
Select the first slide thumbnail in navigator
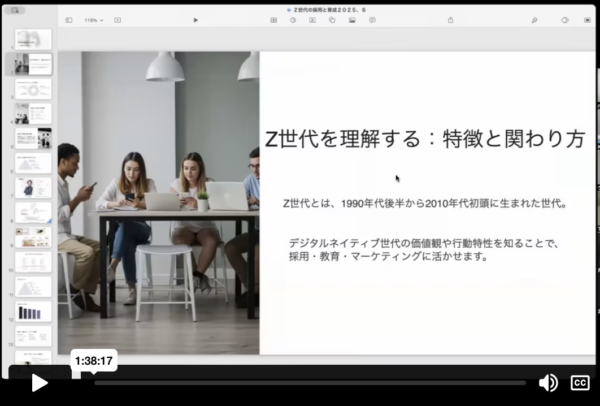33,39
